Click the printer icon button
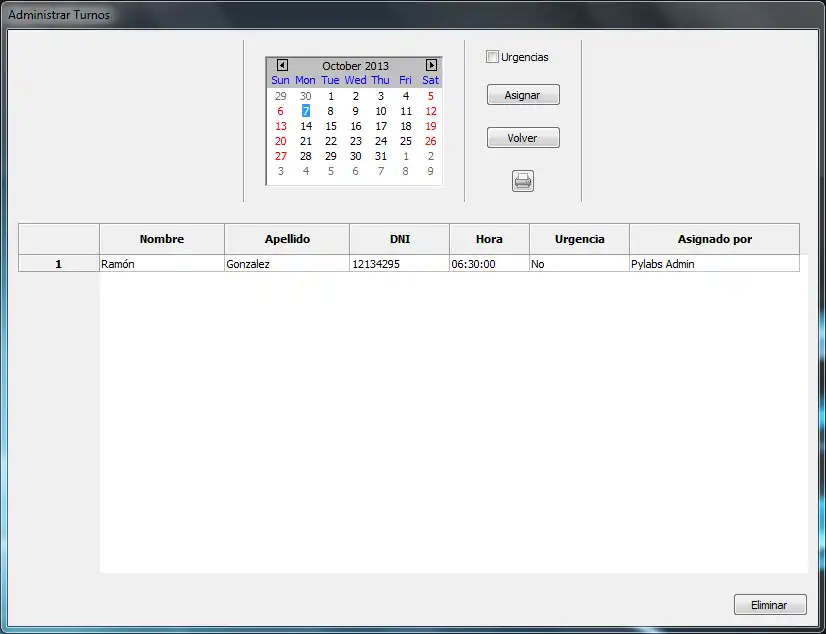The height and width of the screenshot is (634, 826). point(523,181)
